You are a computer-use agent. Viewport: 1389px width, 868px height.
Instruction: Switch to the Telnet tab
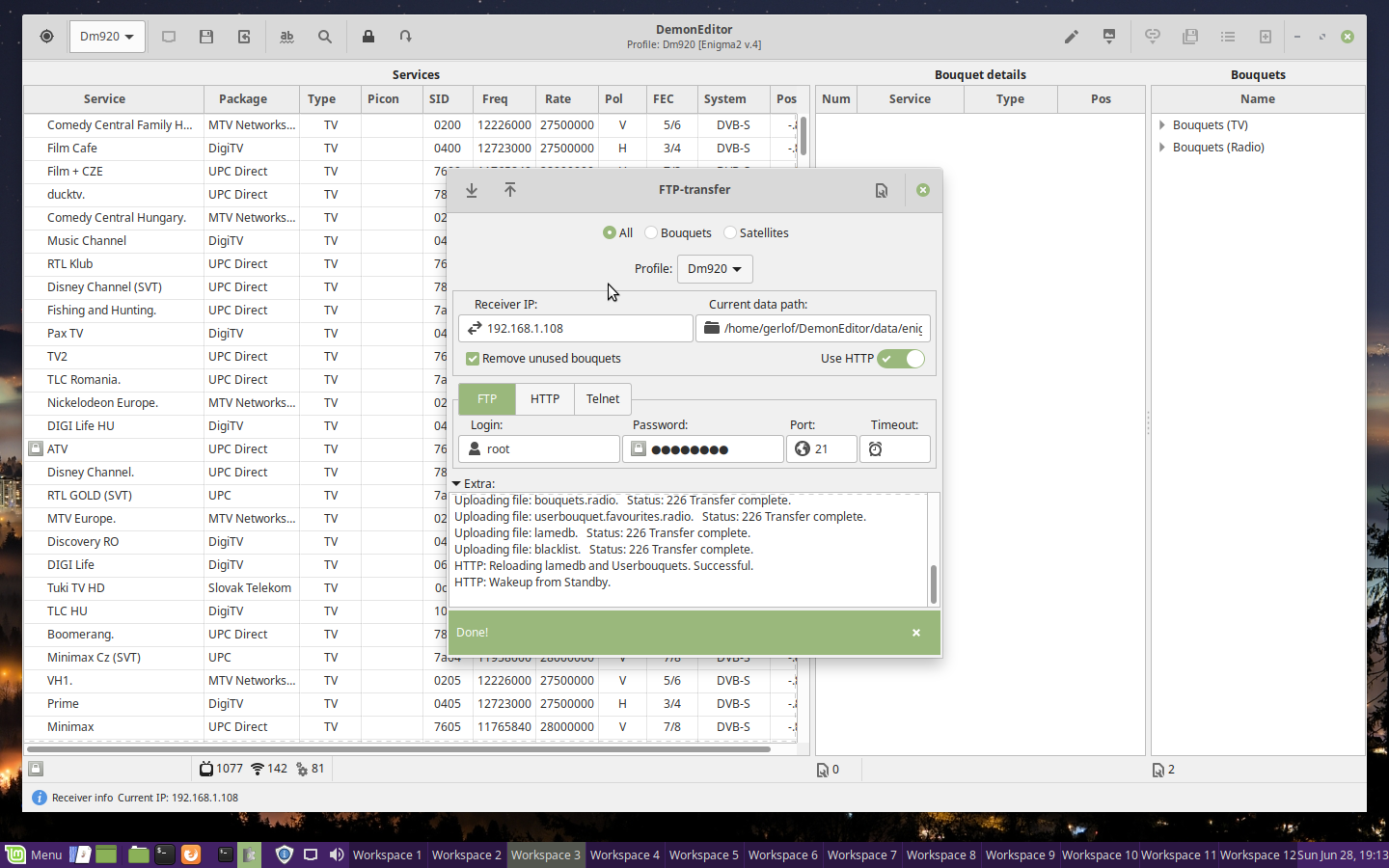[x=603, y=398]
